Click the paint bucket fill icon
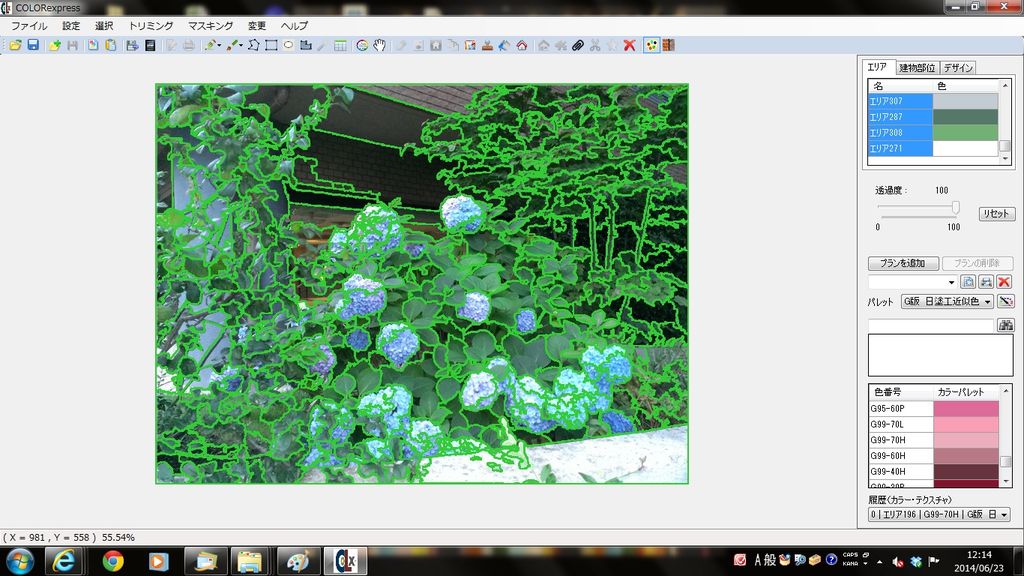The width and height of the screenshot is (1024, 576). 504,45
